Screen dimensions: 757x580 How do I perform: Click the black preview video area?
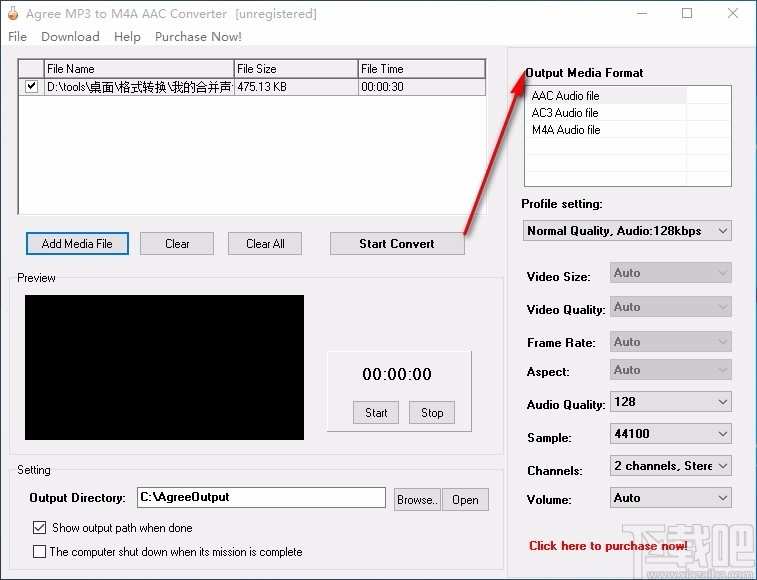[x=165, y=368]
